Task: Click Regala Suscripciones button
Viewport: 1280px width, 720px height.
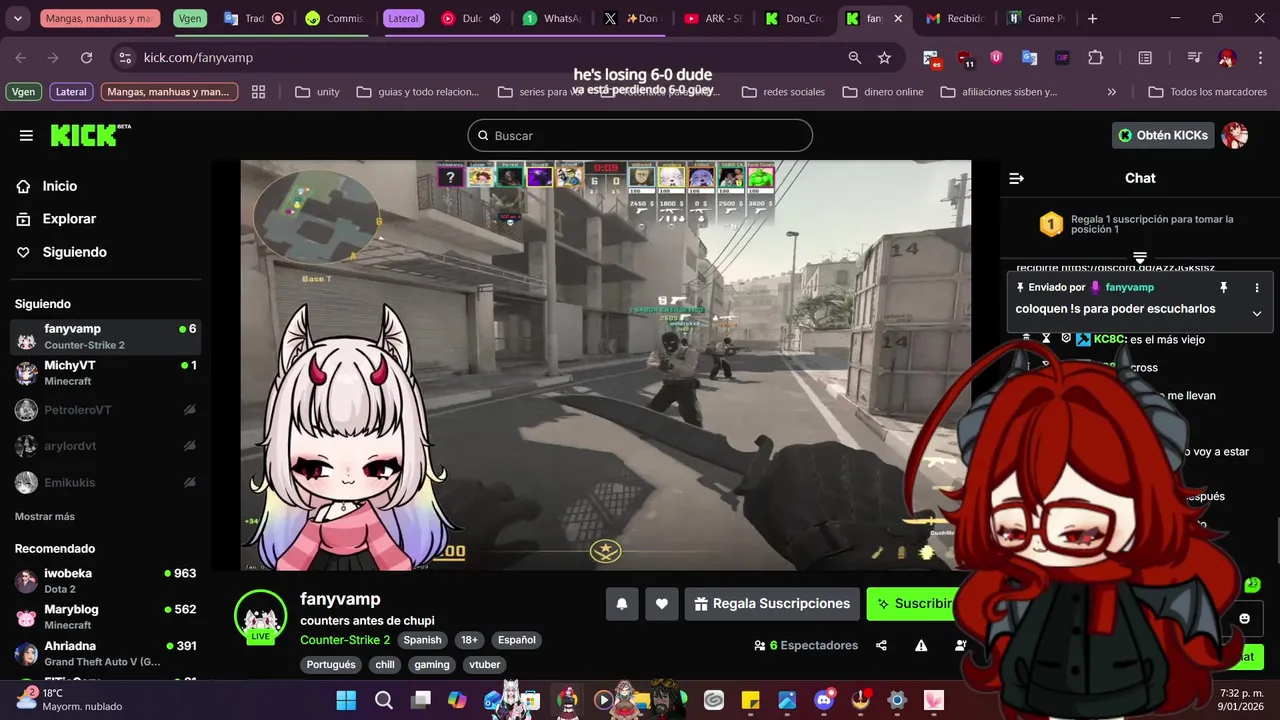Action: pyautogui.click(x=772, y=604)
